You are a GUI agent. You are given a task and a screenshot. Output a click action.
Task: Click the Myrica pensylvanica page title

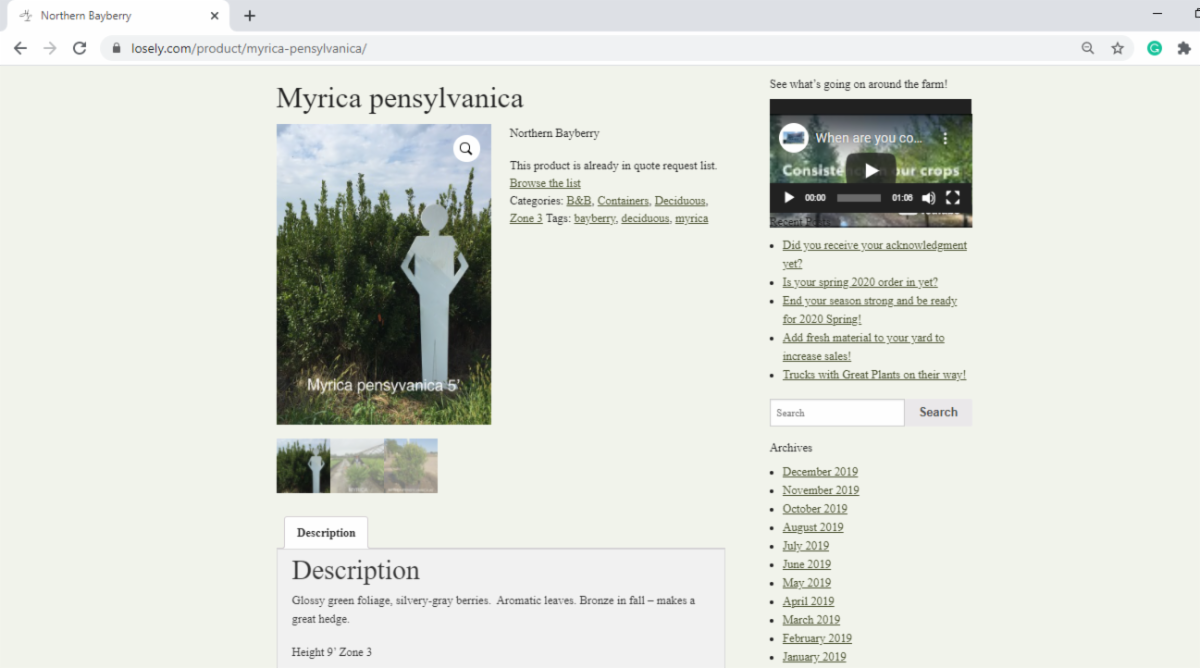400,98
